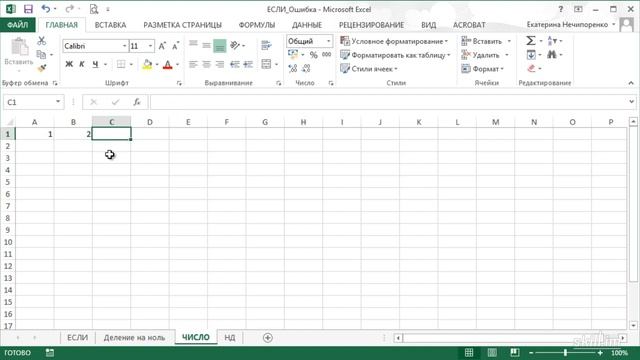This screenshot has height=360, width=640.
Task: Open Sort and Filter icon
Action: (x=551, y=41)
